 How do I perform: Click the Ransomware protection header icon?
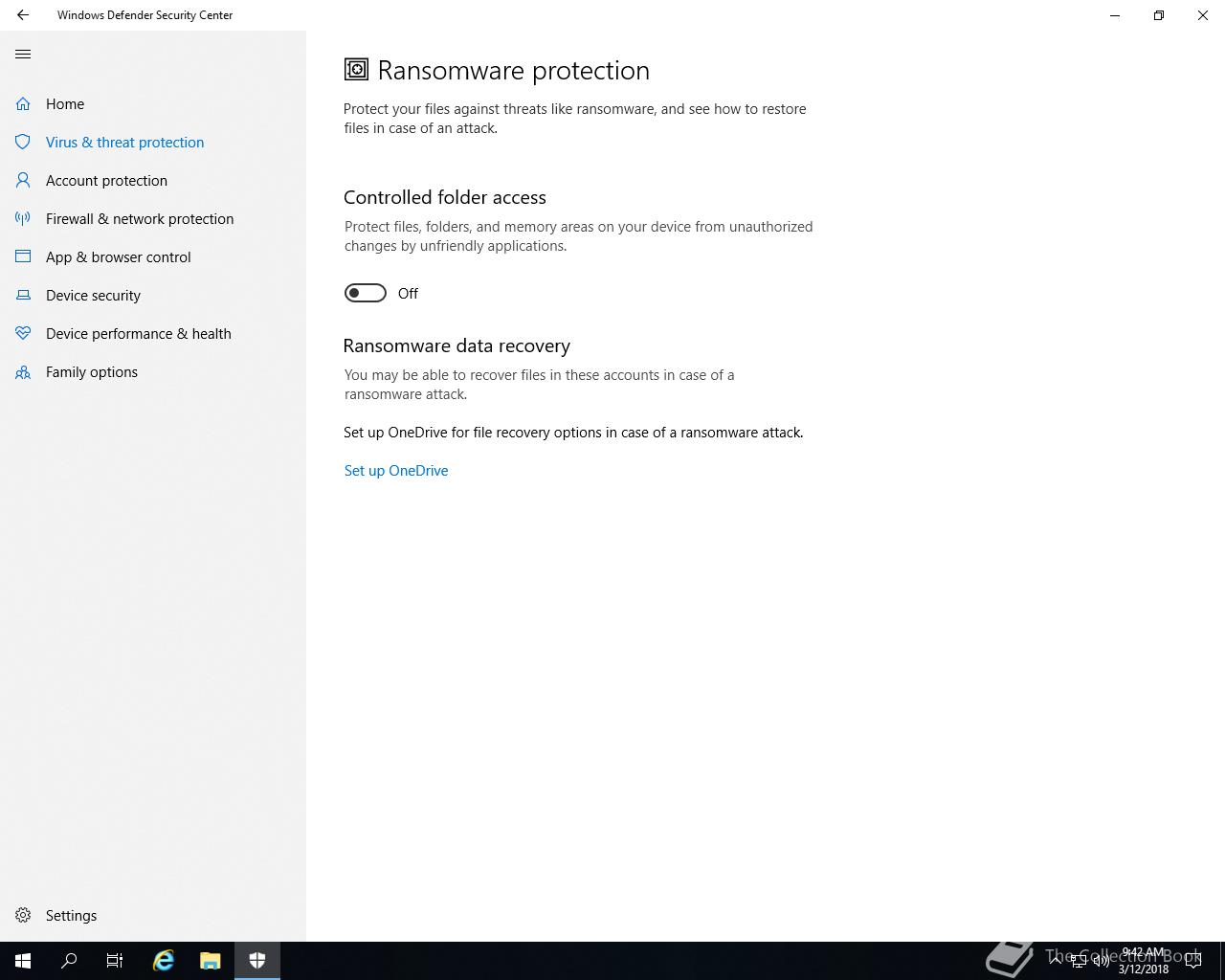(356, 70)
